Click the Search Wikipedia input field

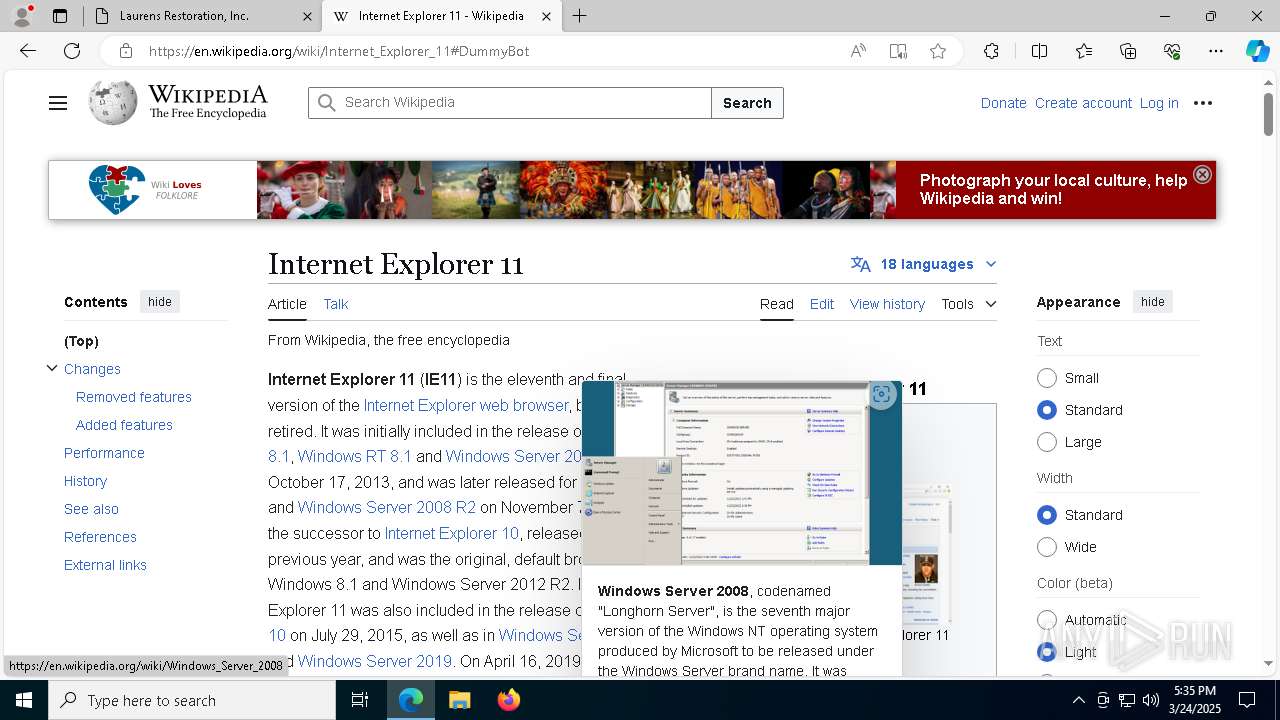tap(510, 103)
